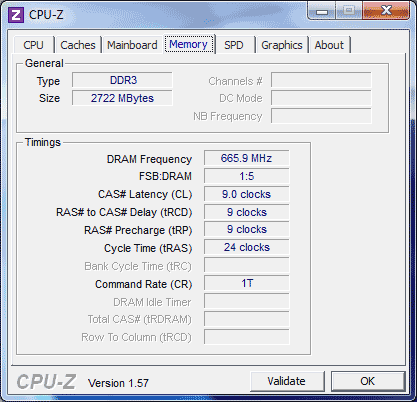Go to the SPD tab

(x=234, y=45)
